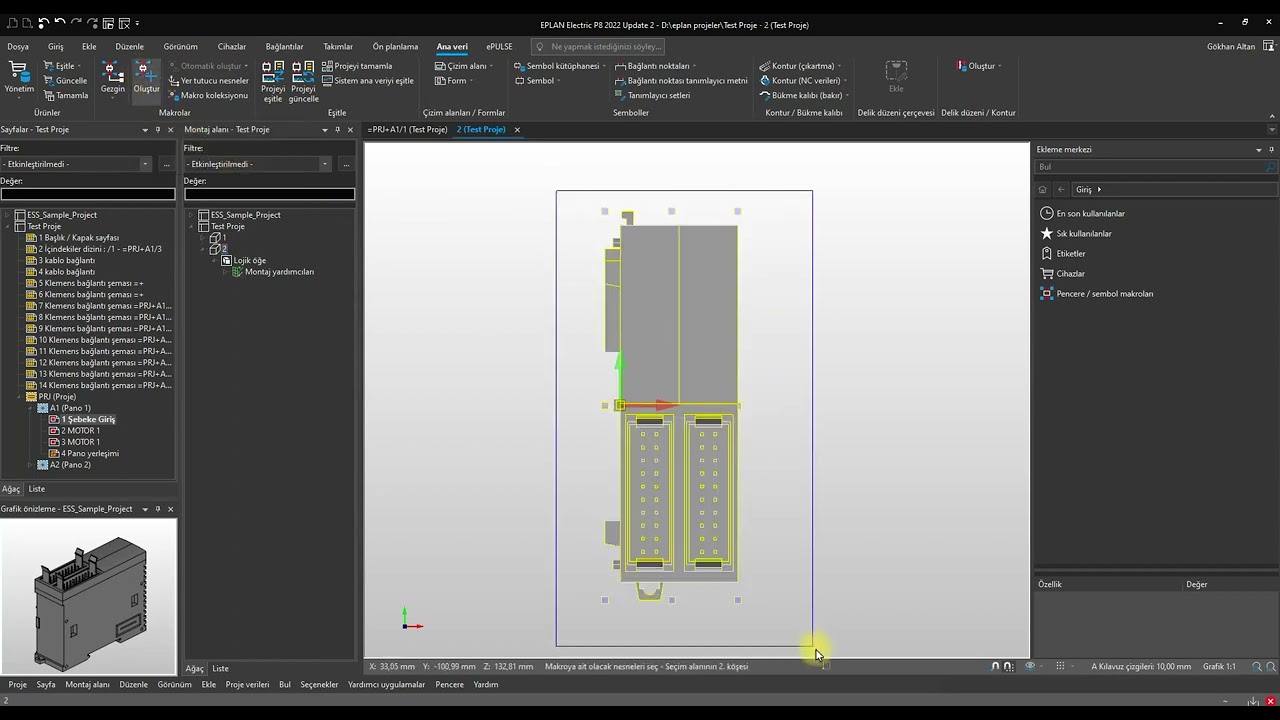1280x720 pixels.
Task: Toggle grid snap magnet icon with dots
Action: 1009,666
